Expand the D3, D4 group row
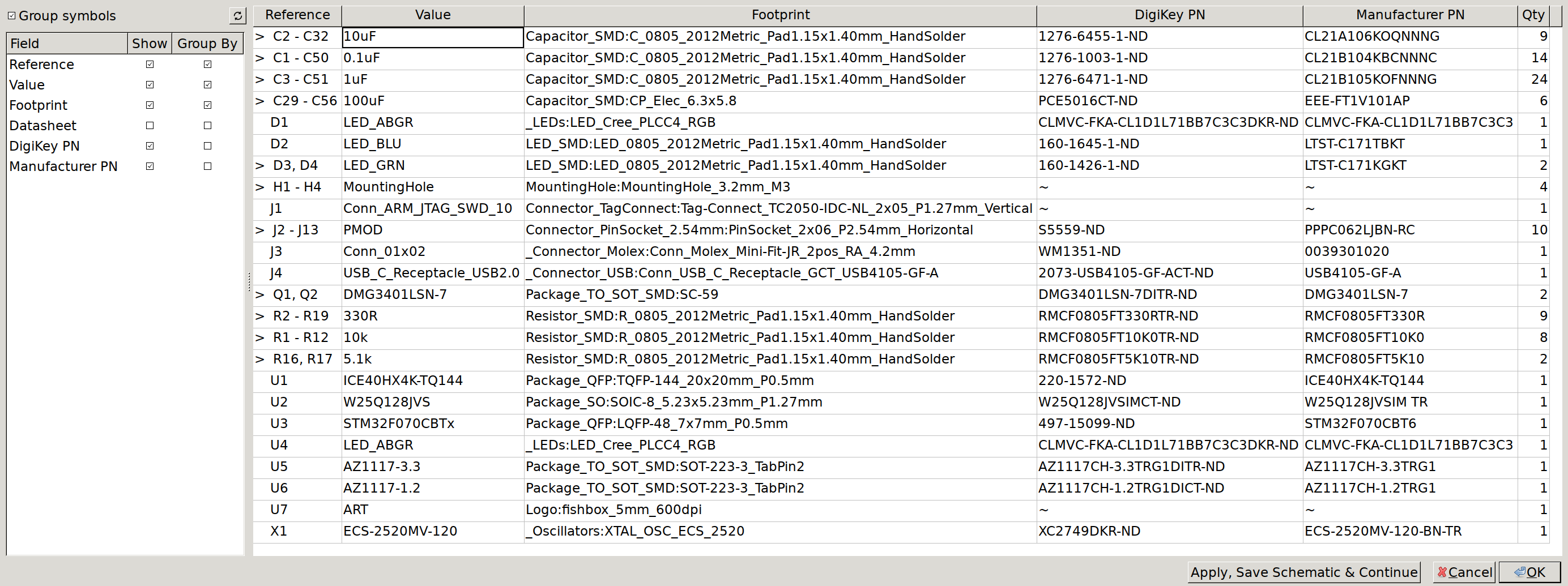 [260, 165]
